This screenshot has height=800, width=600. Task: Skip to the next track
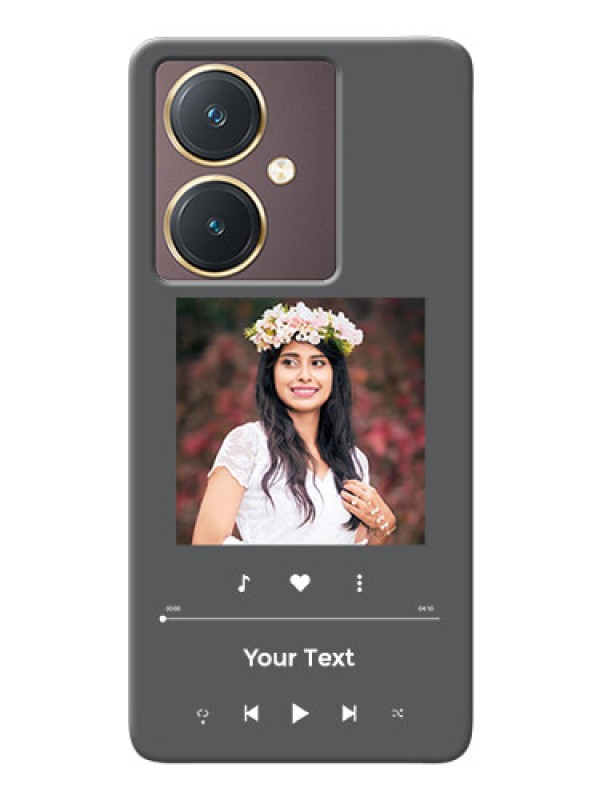point(349,713)
